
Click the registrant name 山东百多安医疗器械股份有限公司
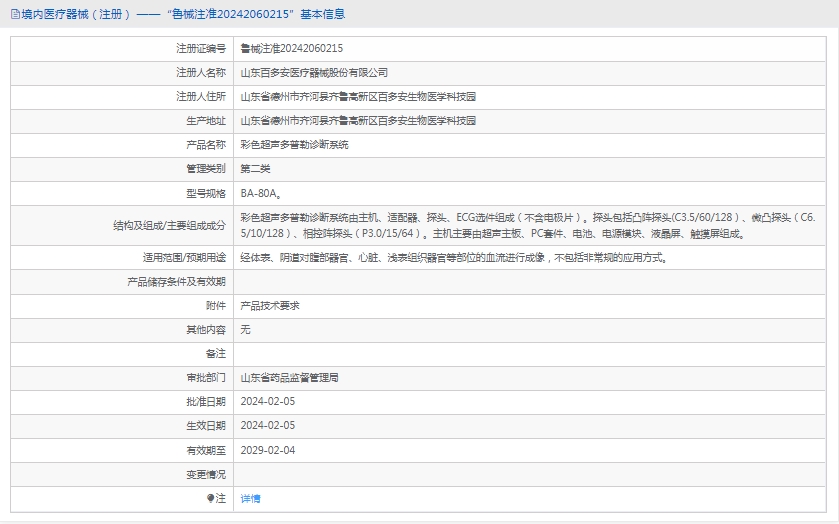tap(313, 72)
